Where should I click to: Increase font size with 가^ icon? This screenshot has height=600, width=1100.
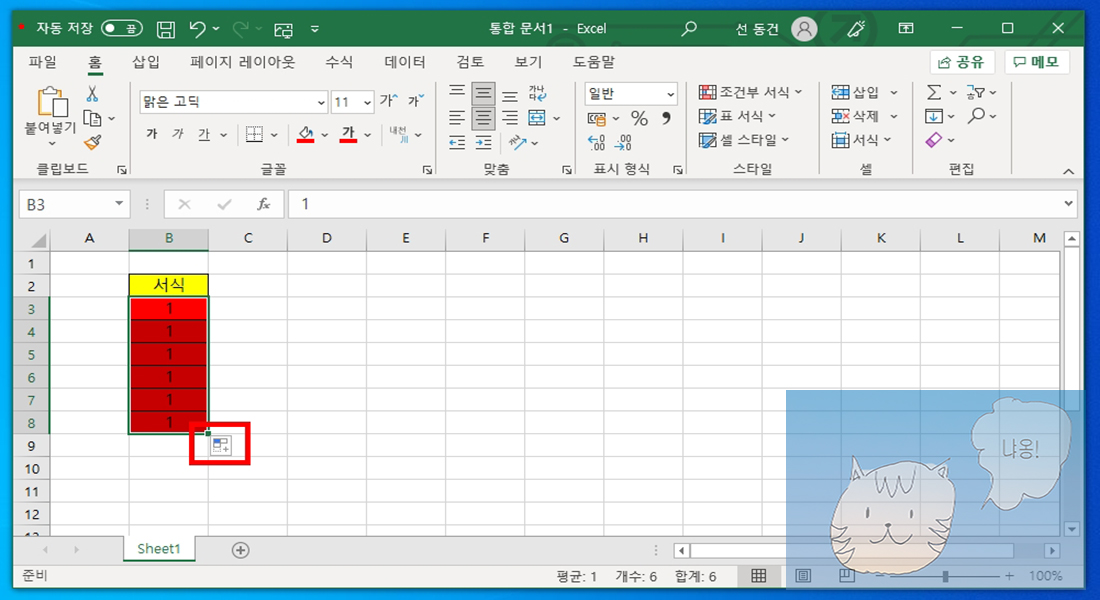click(389, 102)
